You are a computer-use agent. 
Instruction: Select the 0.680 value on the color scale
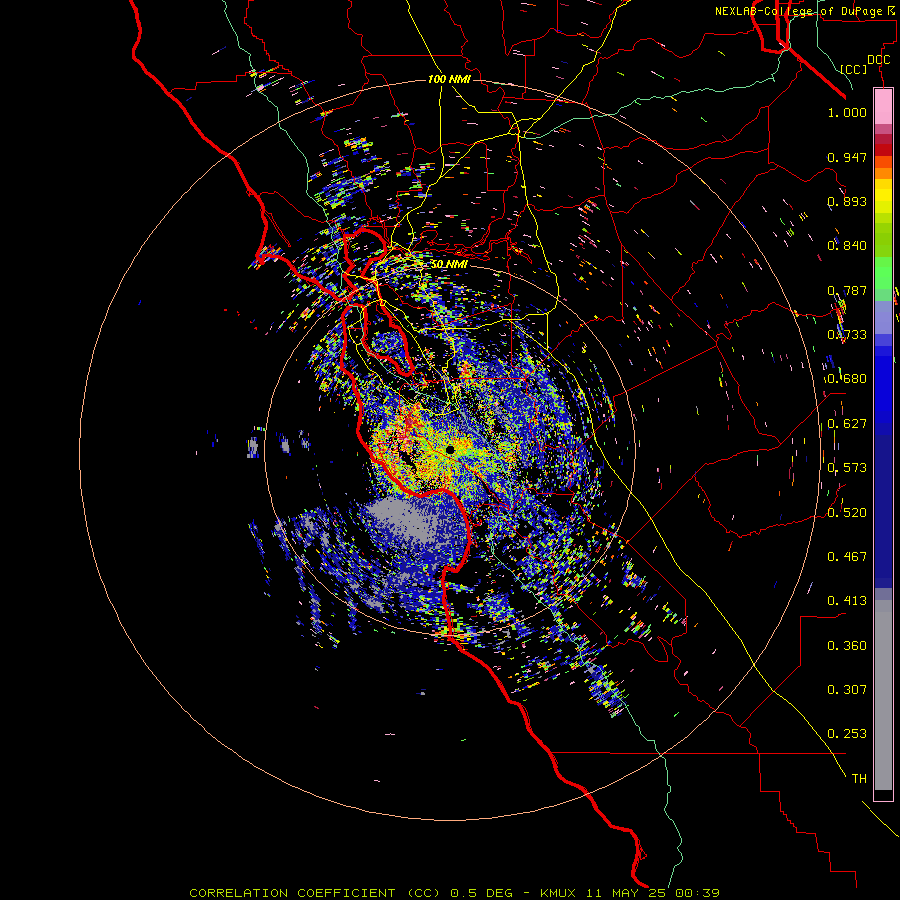tap(847, 379)
